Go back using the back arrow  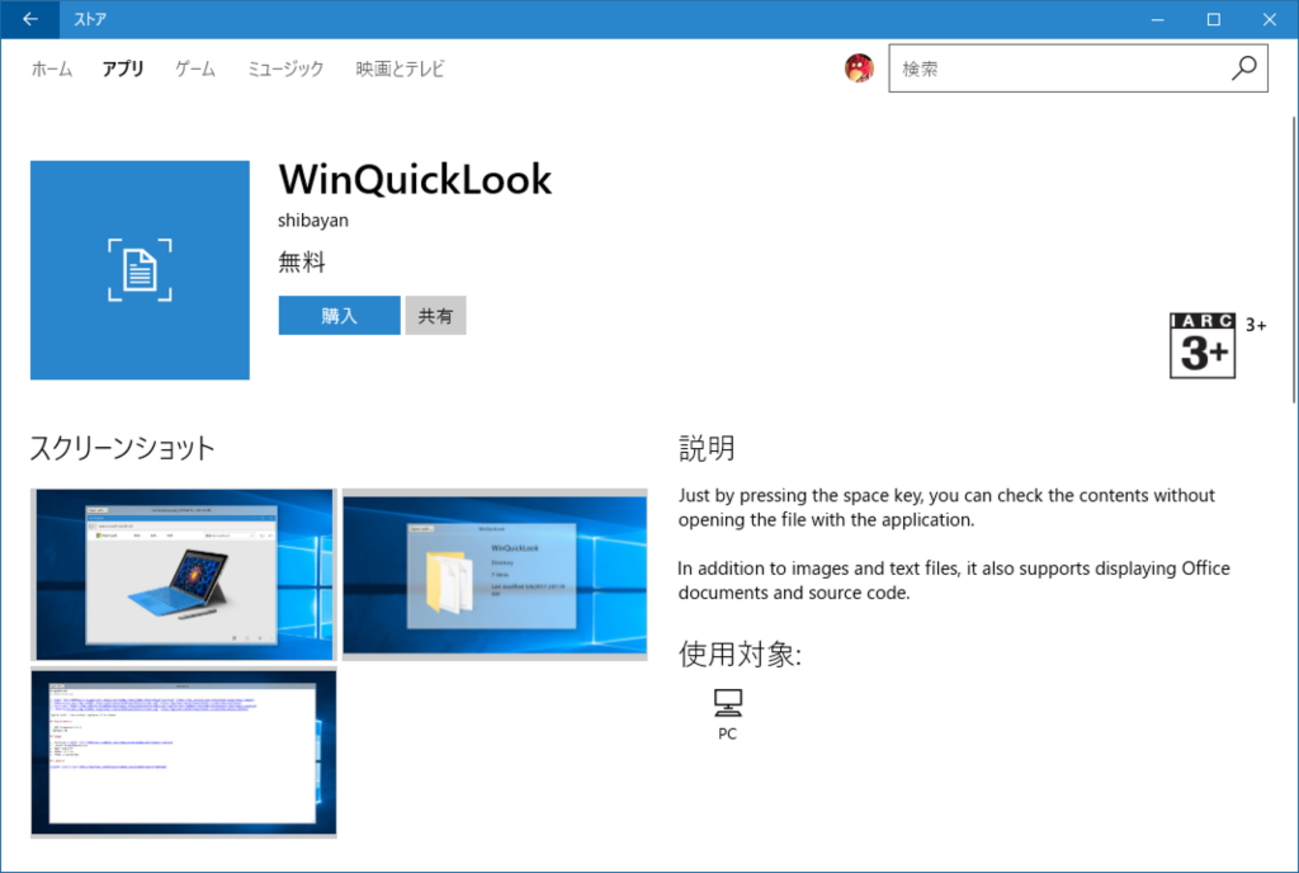pos(30,19)
